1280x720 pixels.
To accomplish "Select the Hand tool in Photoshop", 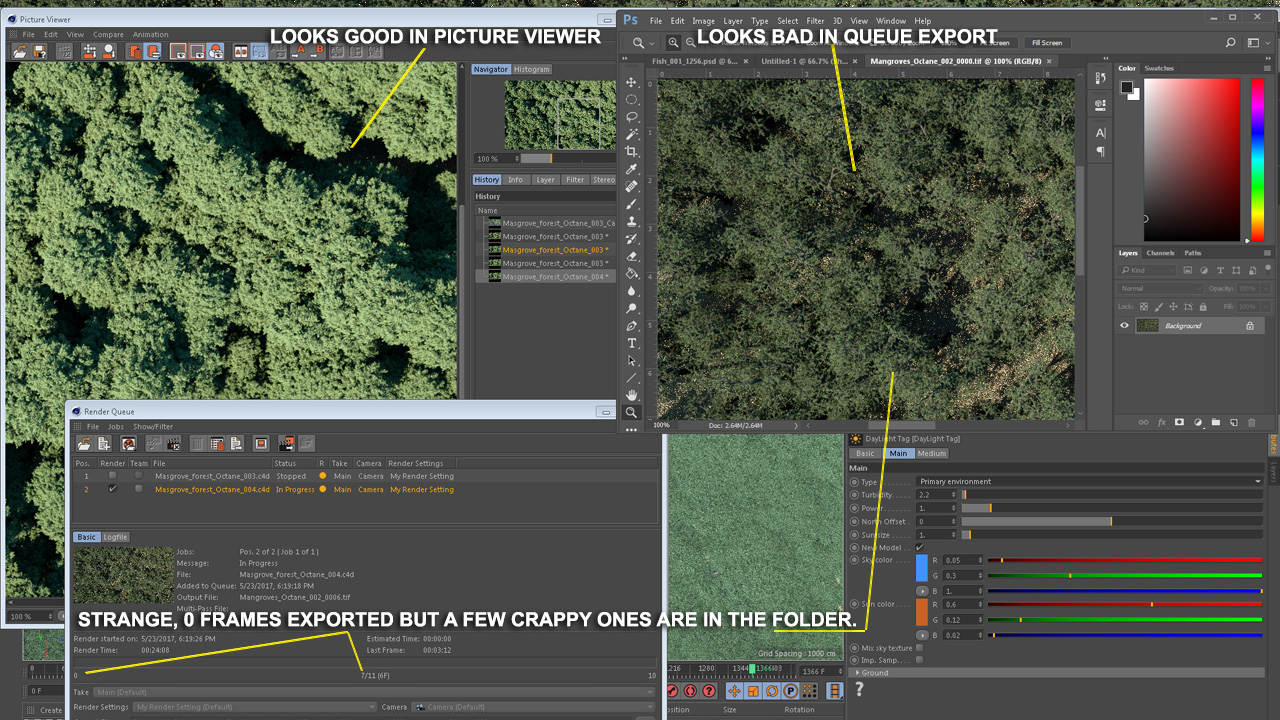I will click(x=631, y=395).
